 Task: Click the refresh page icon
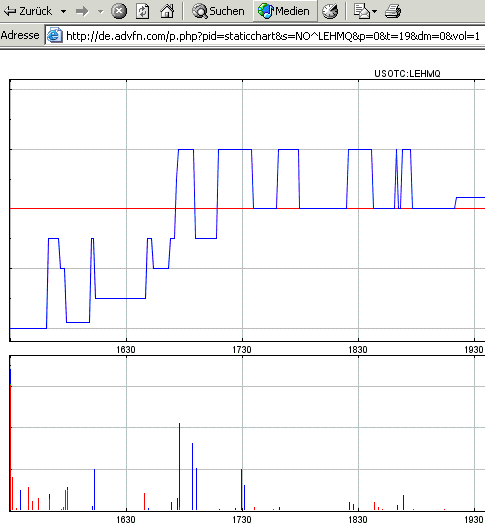coord(143,11)
